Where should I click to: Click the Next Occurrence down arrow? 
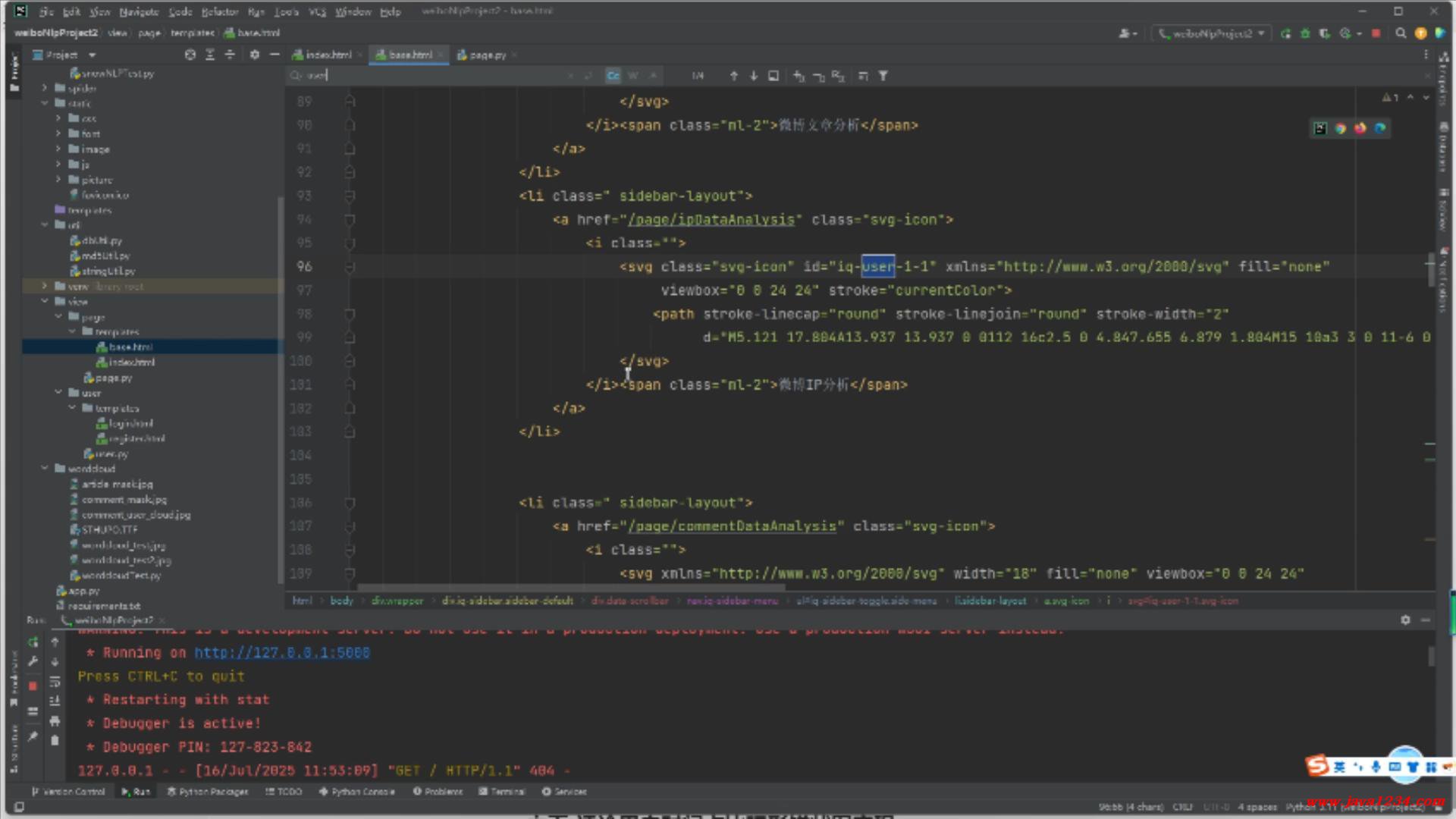pyautogui.click(x=753, y=76)
